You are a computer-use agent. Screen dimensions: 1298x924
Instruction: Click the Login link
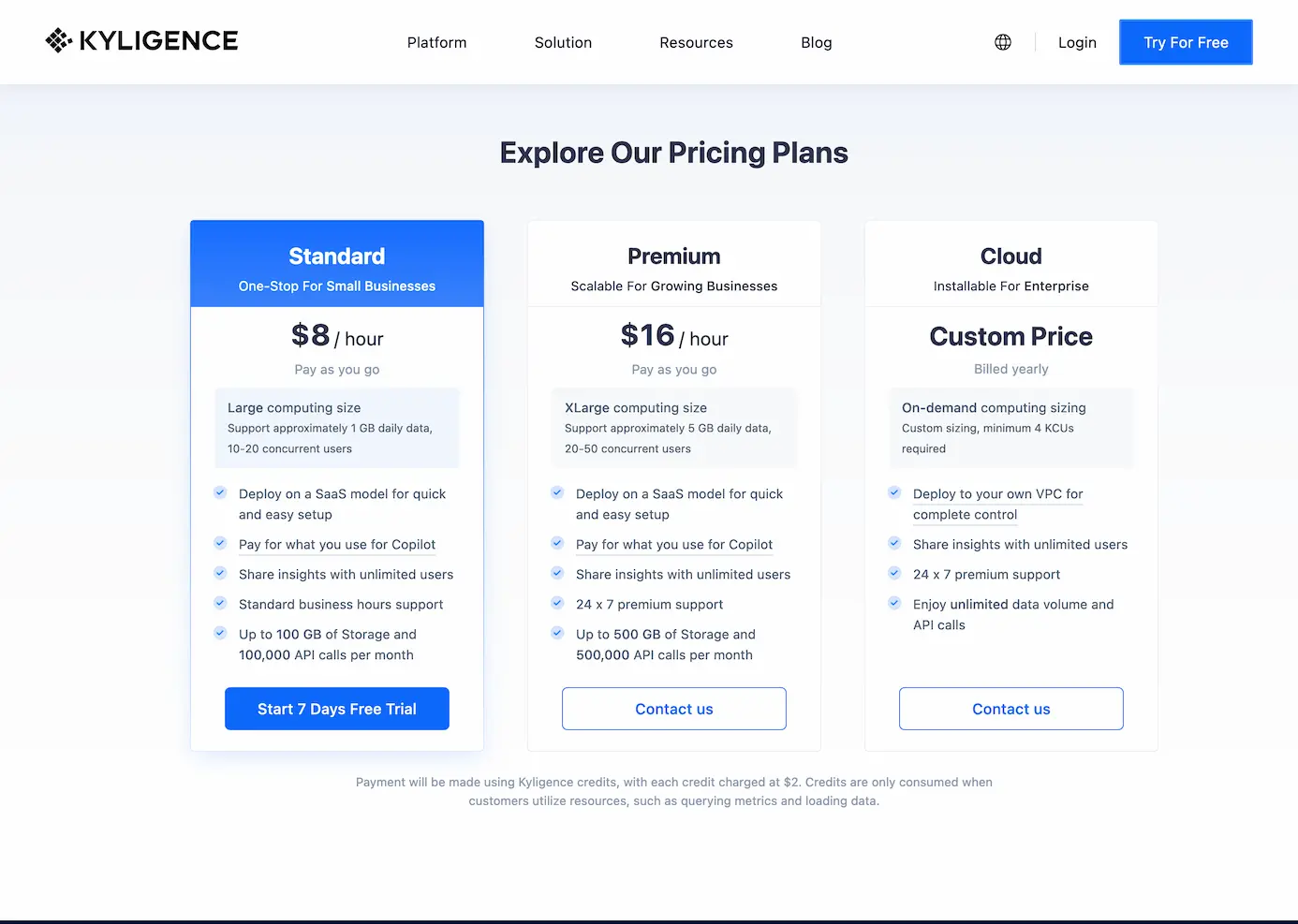click(x=1076, y=42)
